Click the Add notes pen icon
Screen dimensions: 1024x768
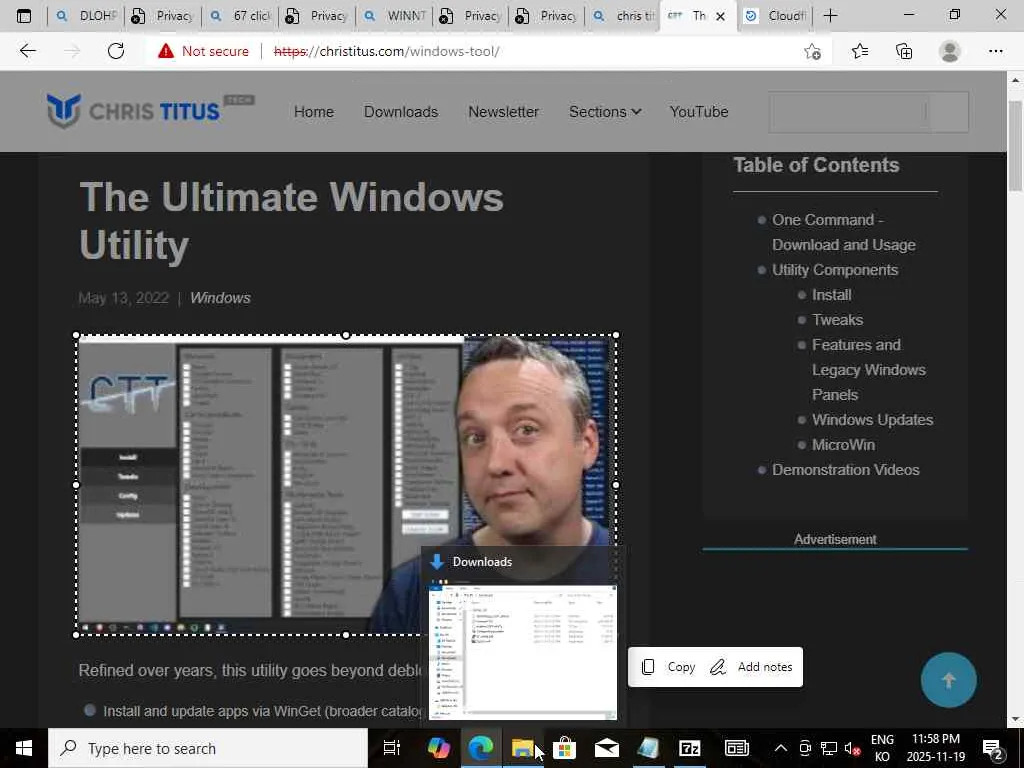718,667
